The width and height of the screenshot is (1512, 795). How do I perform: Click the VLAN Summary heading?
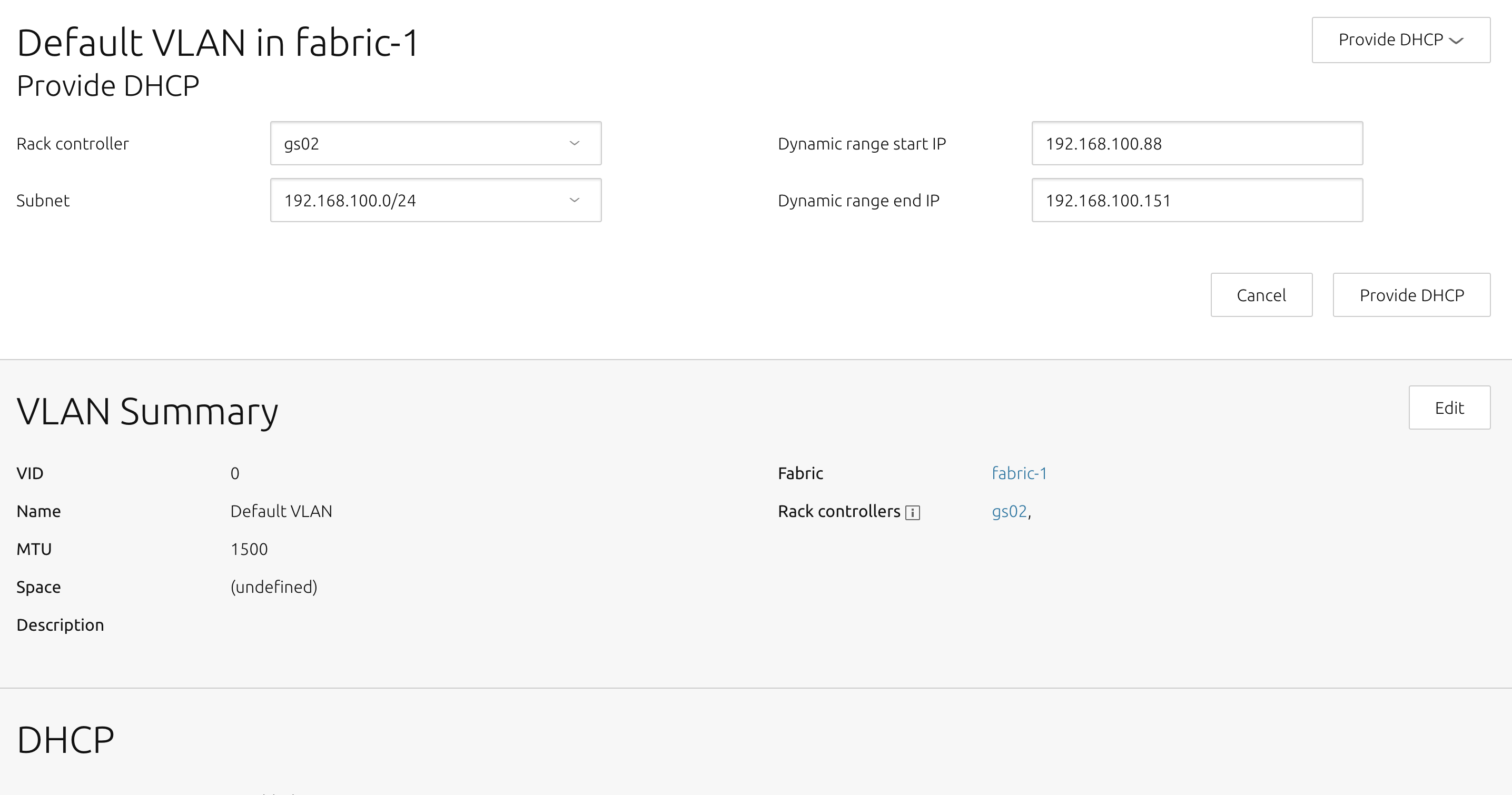[x=147, y=411]
